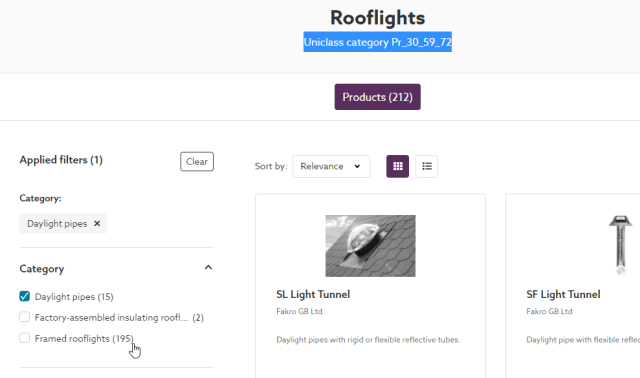The height and width of the screenshot is (378, 640).
Task: Remove the Daylight pipes filter chip
Action: 97,223
